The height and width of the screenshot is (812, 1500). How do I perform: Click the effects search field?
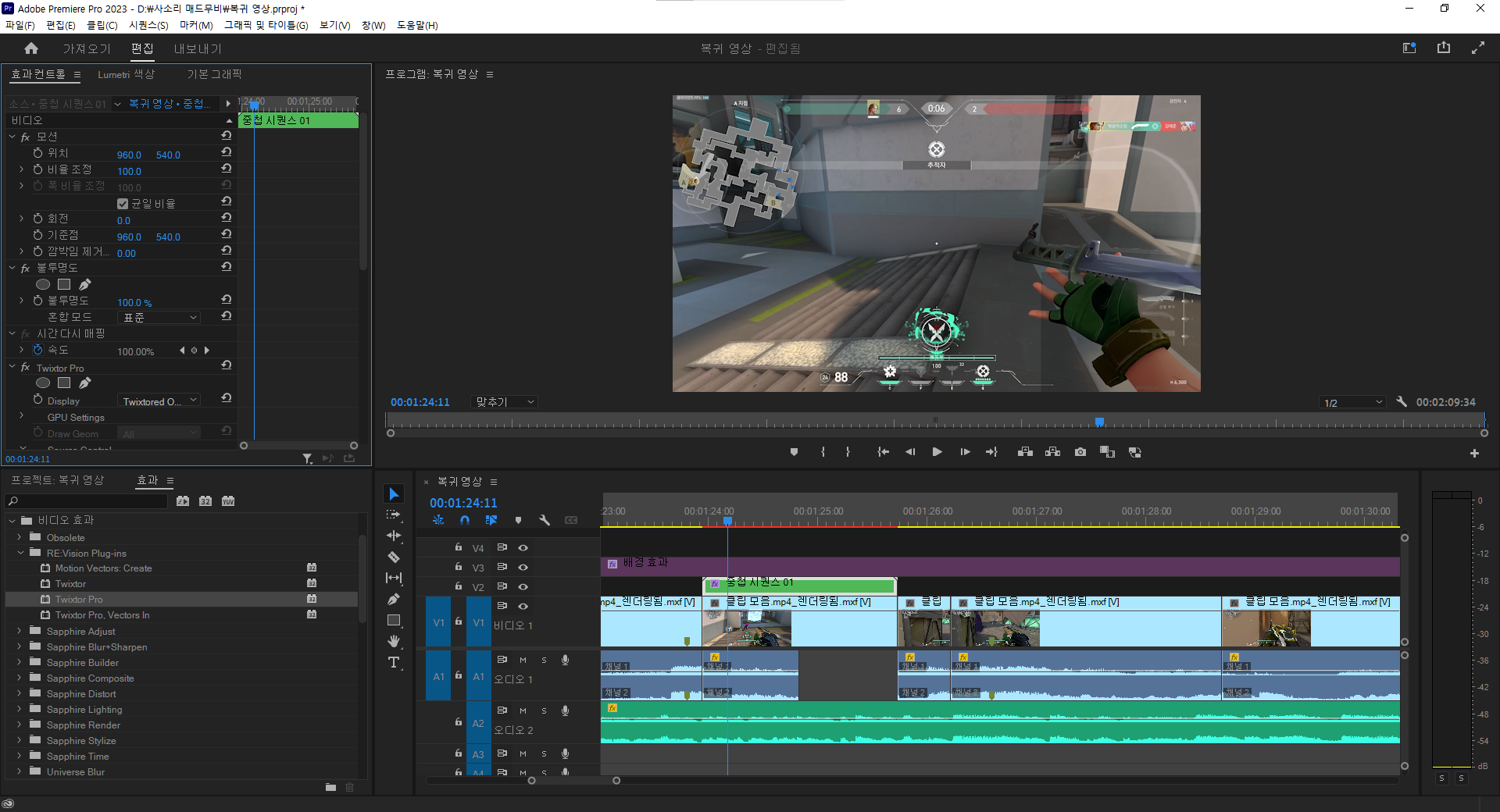(x=87, y=501)
